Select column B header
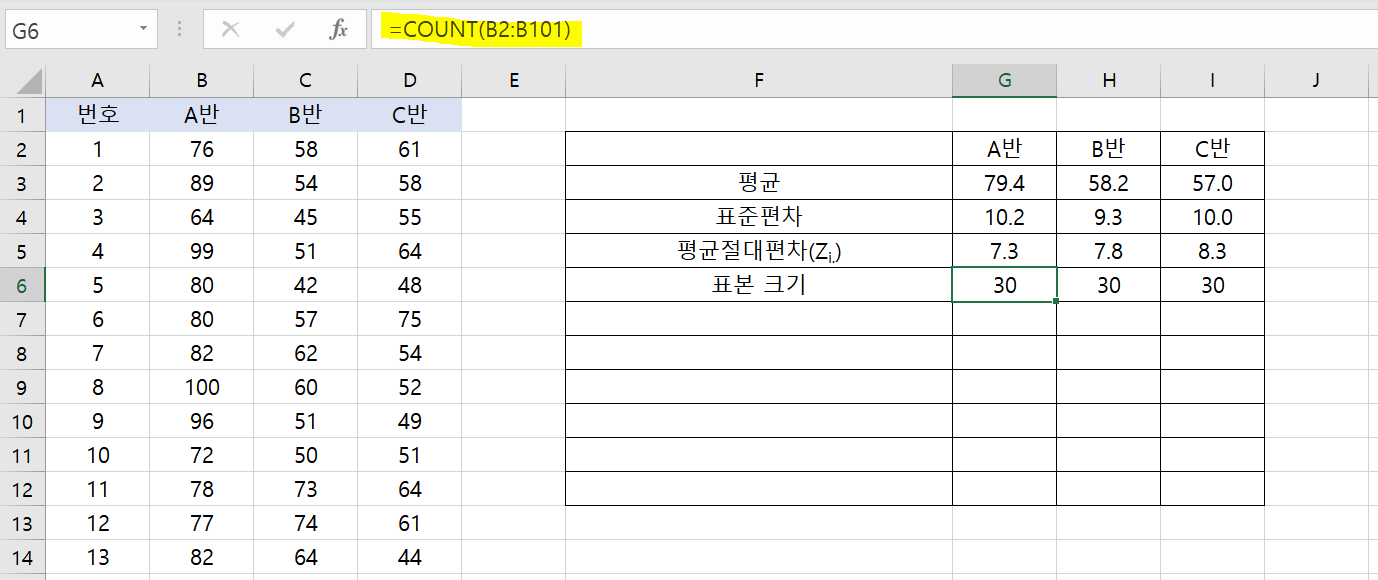Image resolution: width=1378 pixels, height=580 pixels. coord(202,81)
